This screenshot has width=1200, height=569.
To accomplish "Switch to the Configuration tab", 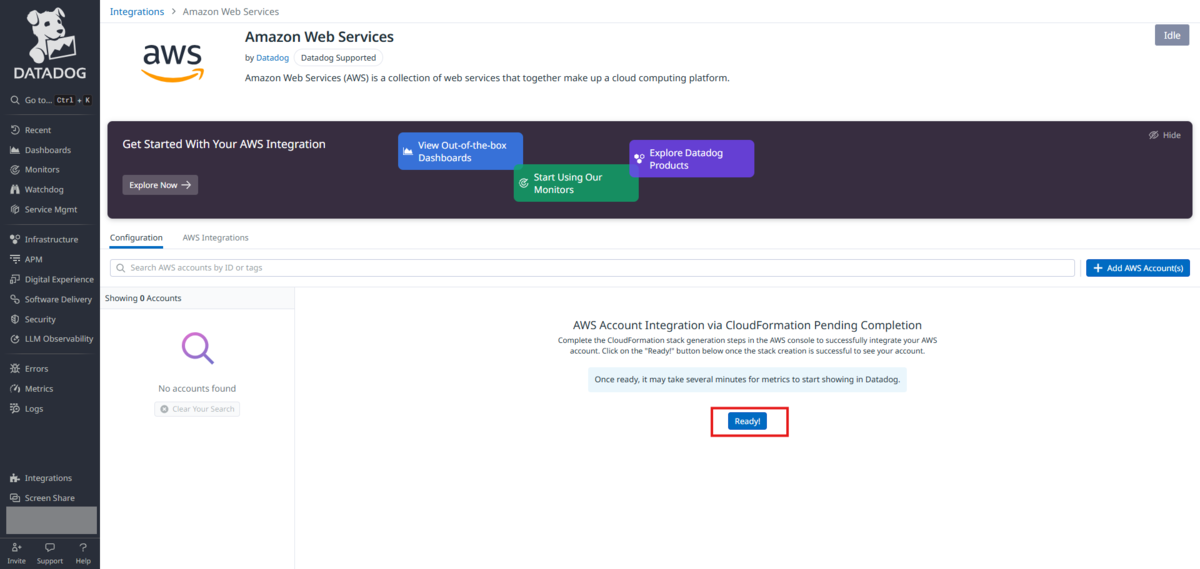I will (x=136, y=238).
